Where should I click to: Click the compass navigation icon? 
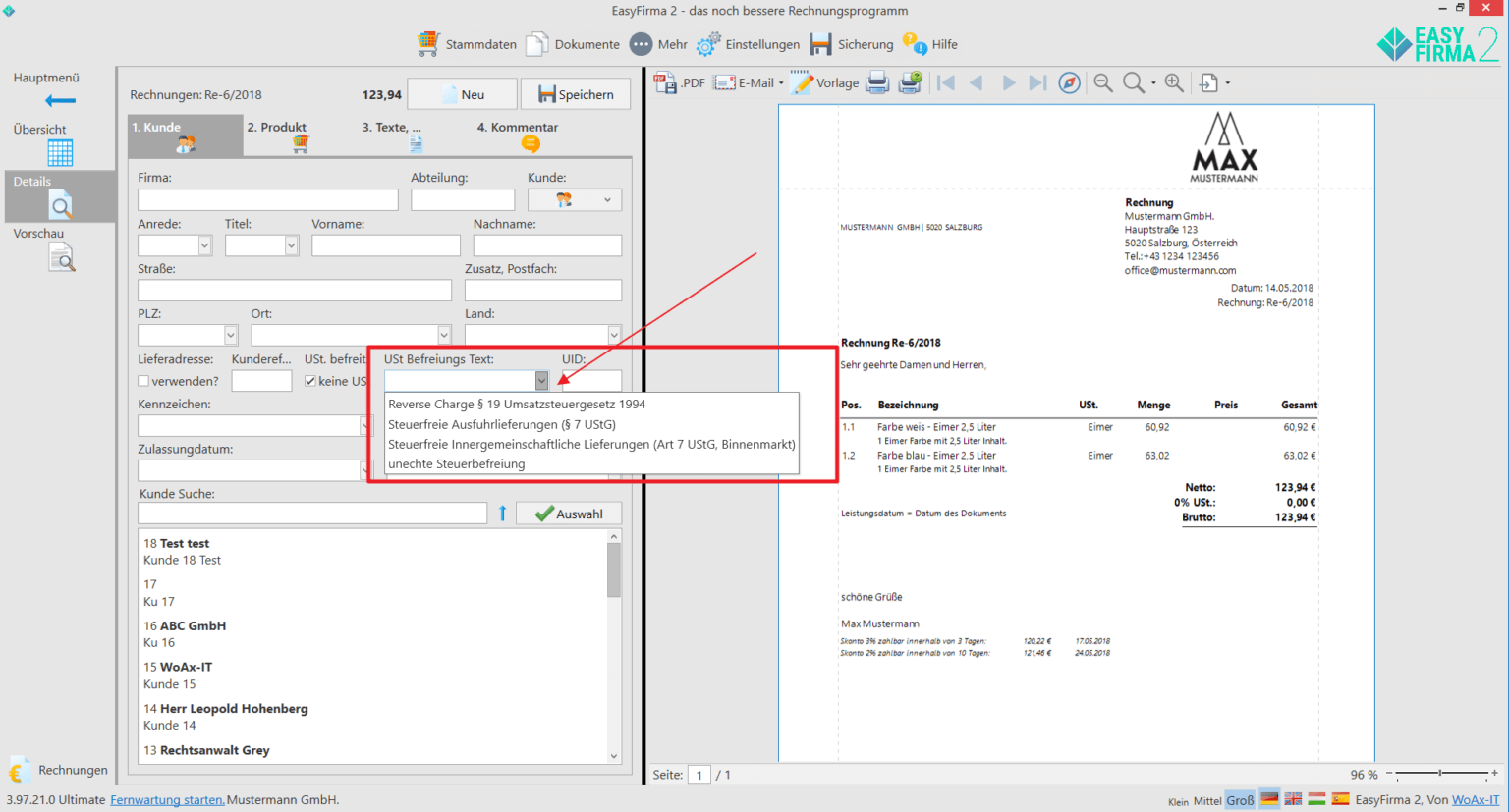[x=1069, y=83]
